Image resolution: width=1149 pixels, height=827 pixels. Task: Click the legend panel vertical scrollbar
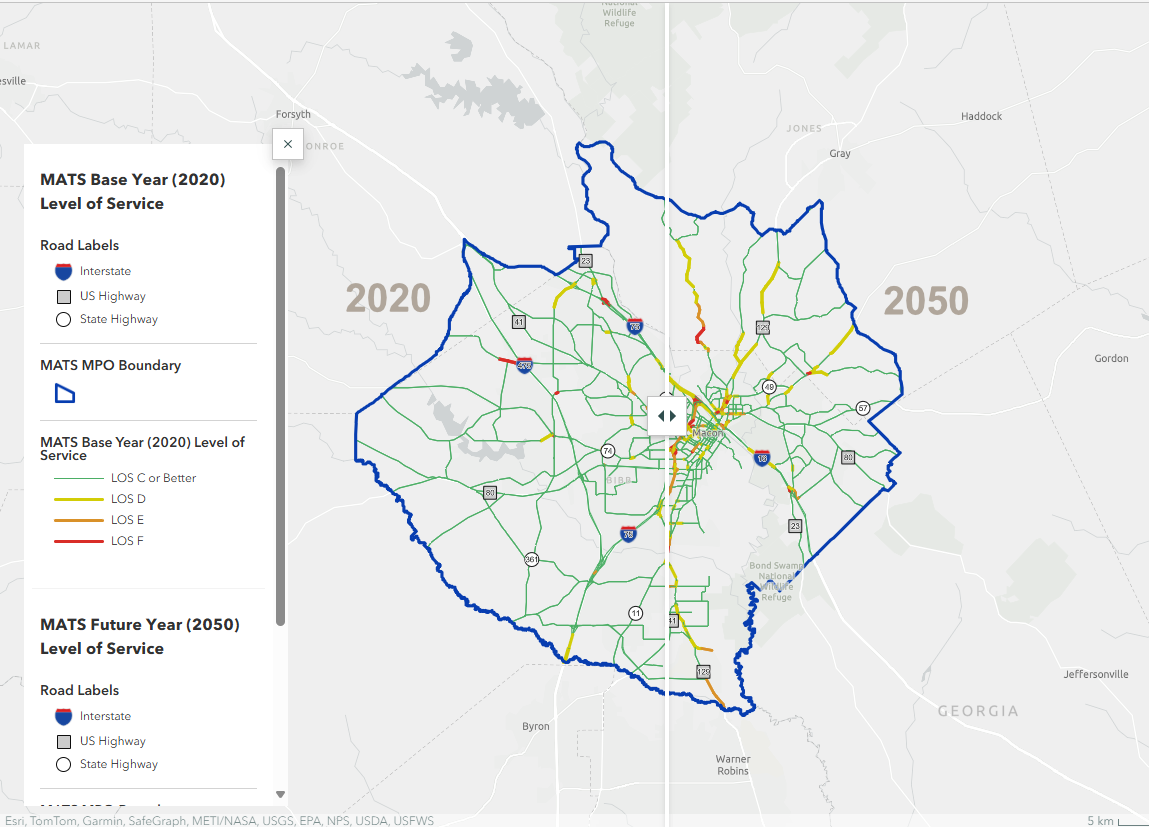pos(280,396)
